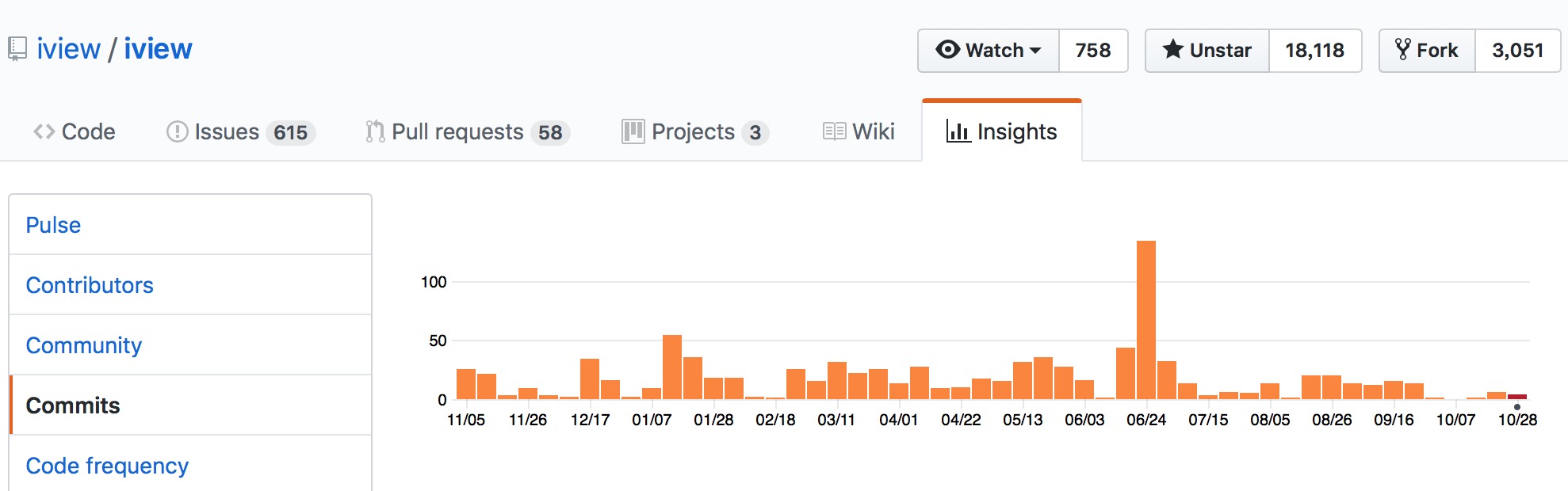Open the Pull requests tab
1568x491 pixels.
(468, 131)
